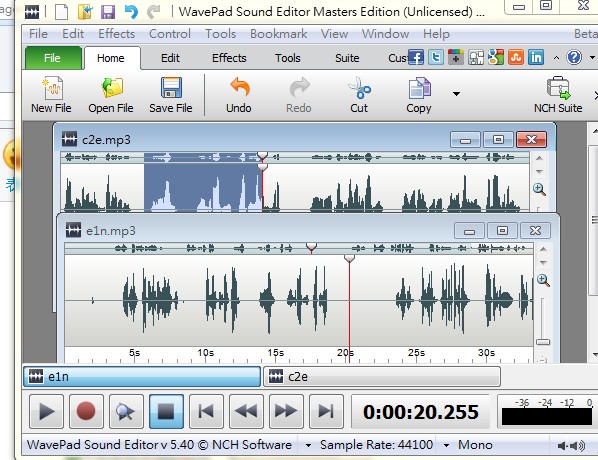Open the Control menu

[x=170, y=34]
